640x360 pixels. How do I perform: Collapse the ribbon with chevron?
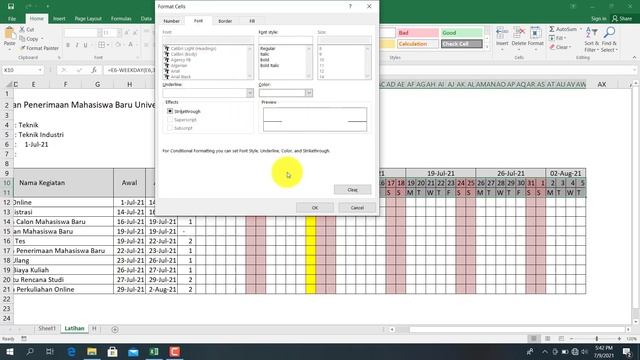[634, 58]
